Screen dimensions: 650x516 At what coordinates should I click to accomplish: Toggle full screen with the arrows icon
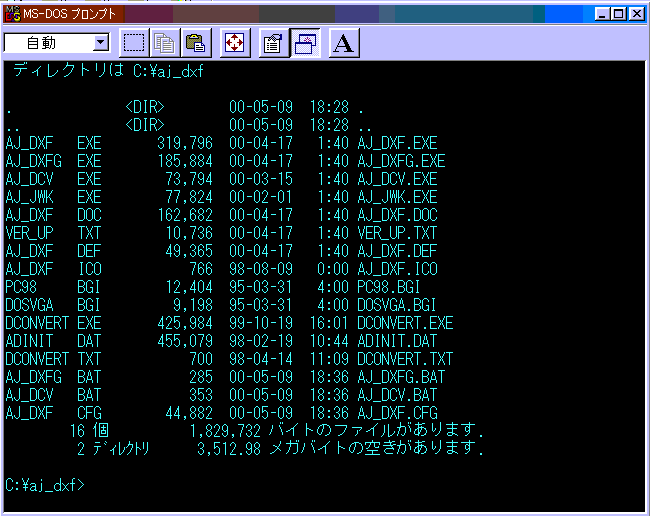pyautogui.click(x=235, y=43)
